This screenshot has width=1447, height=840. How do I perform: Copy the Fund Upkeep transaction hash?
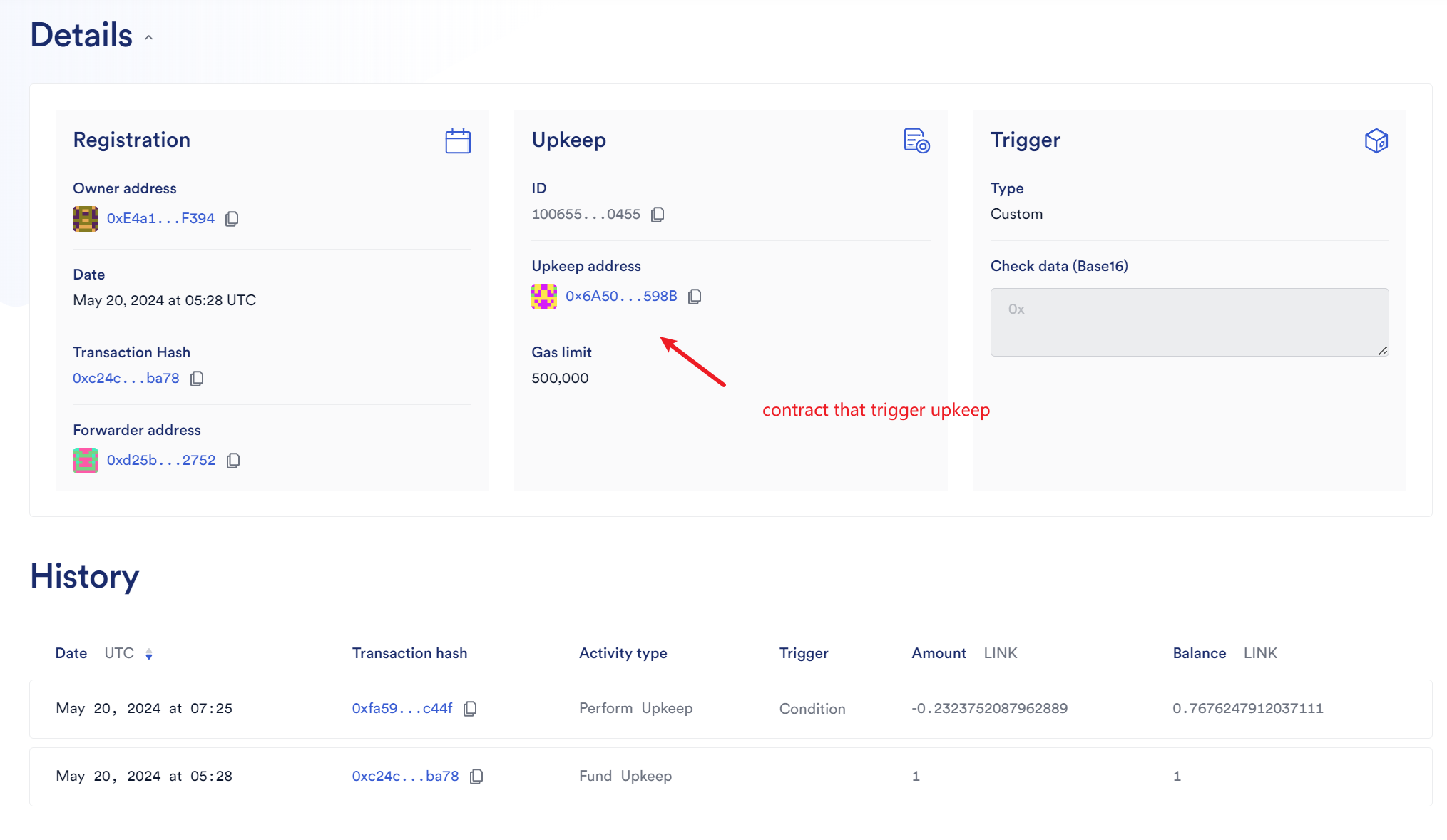pos(476,777)
